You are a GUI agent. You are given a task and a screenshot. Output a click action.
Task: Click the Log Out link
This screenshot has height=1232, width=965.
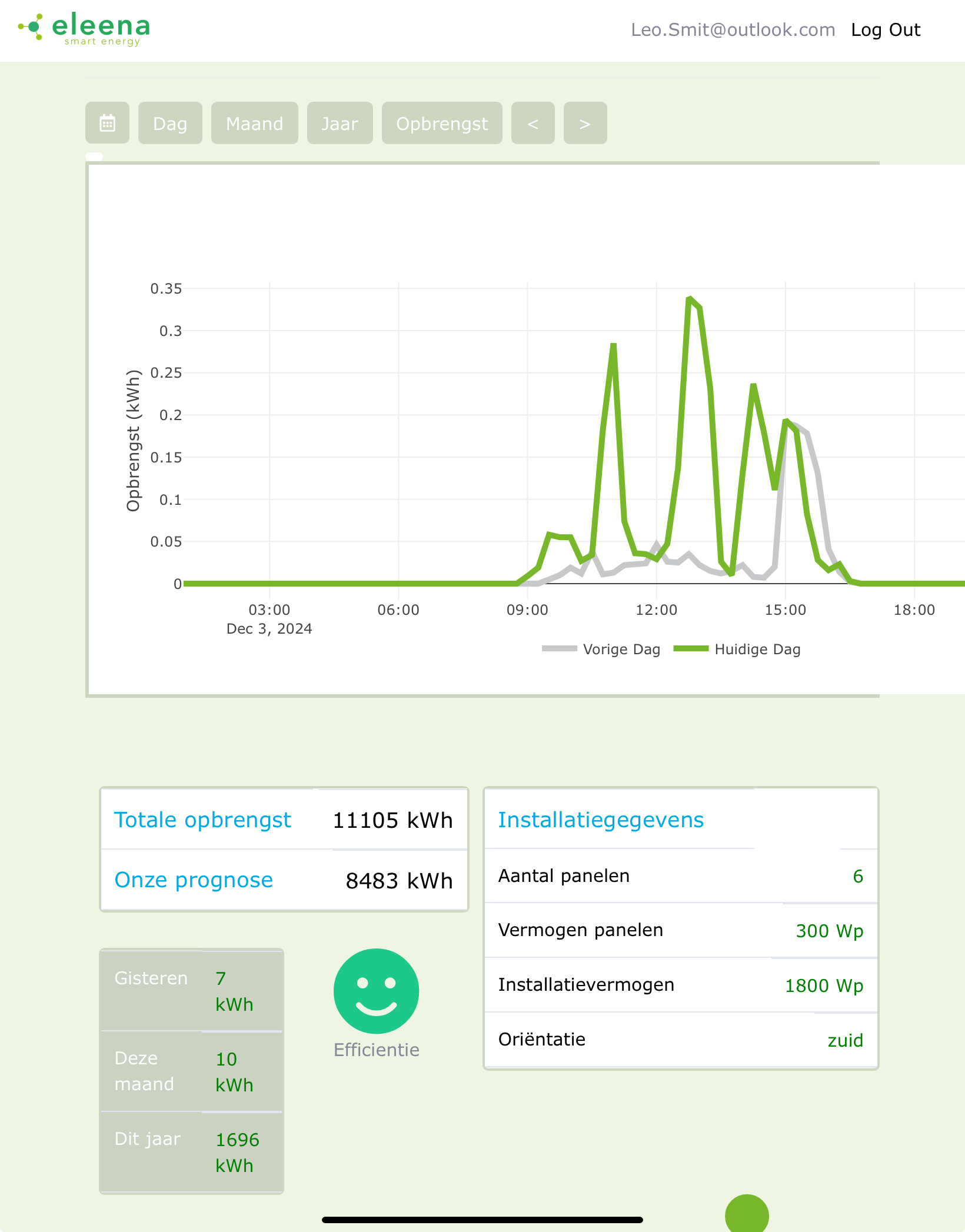coord(885,30)
